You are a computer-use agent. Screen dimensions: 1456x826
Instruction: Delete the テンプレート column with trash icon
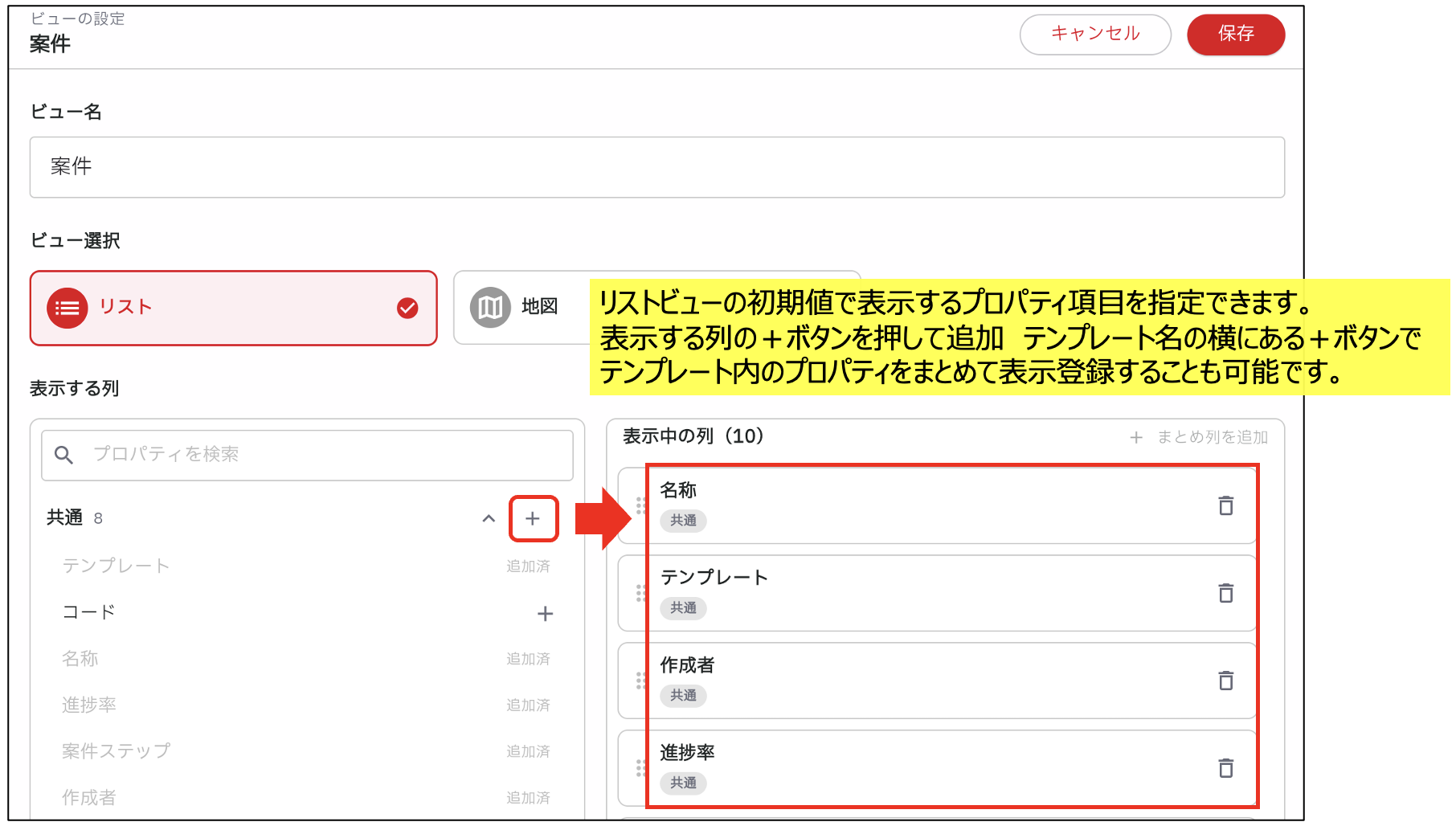1225,593
